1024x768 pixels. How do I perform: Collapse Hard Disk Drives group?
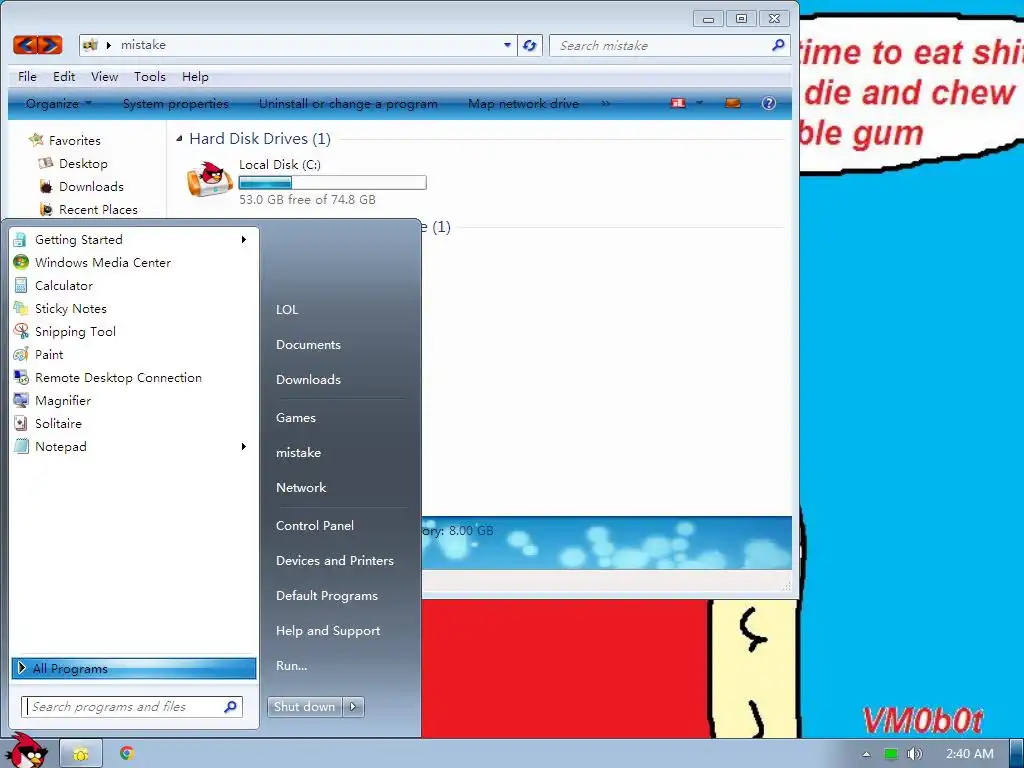click(180, 138)
